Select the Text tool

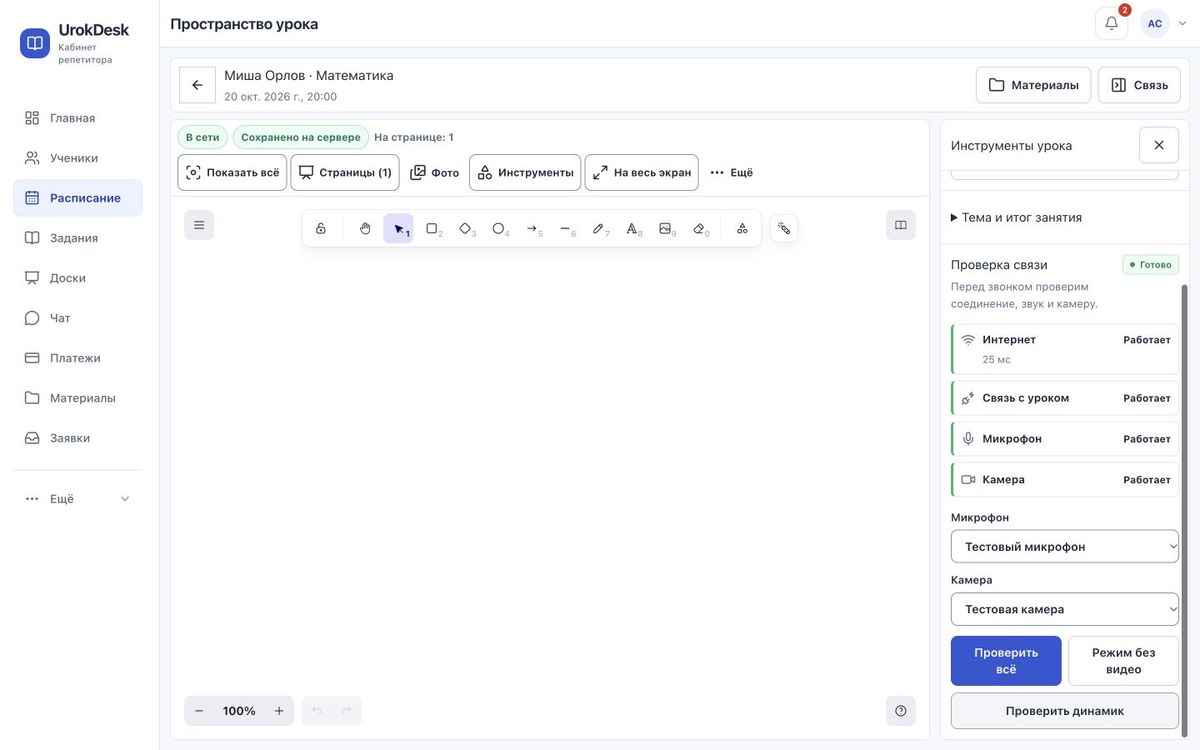click(632, 228)
